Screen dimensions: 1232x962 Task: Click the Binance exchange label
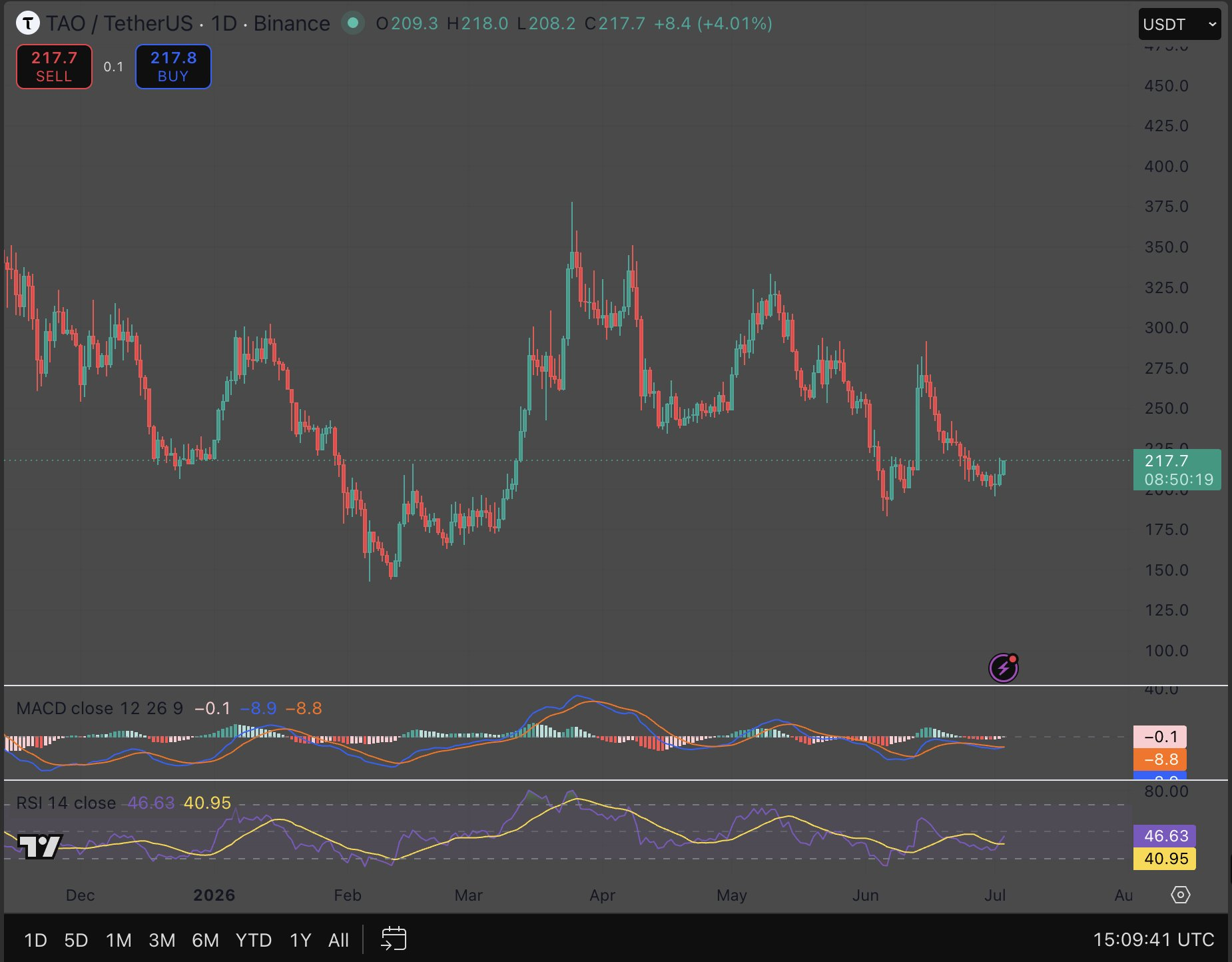pos(292,23)
